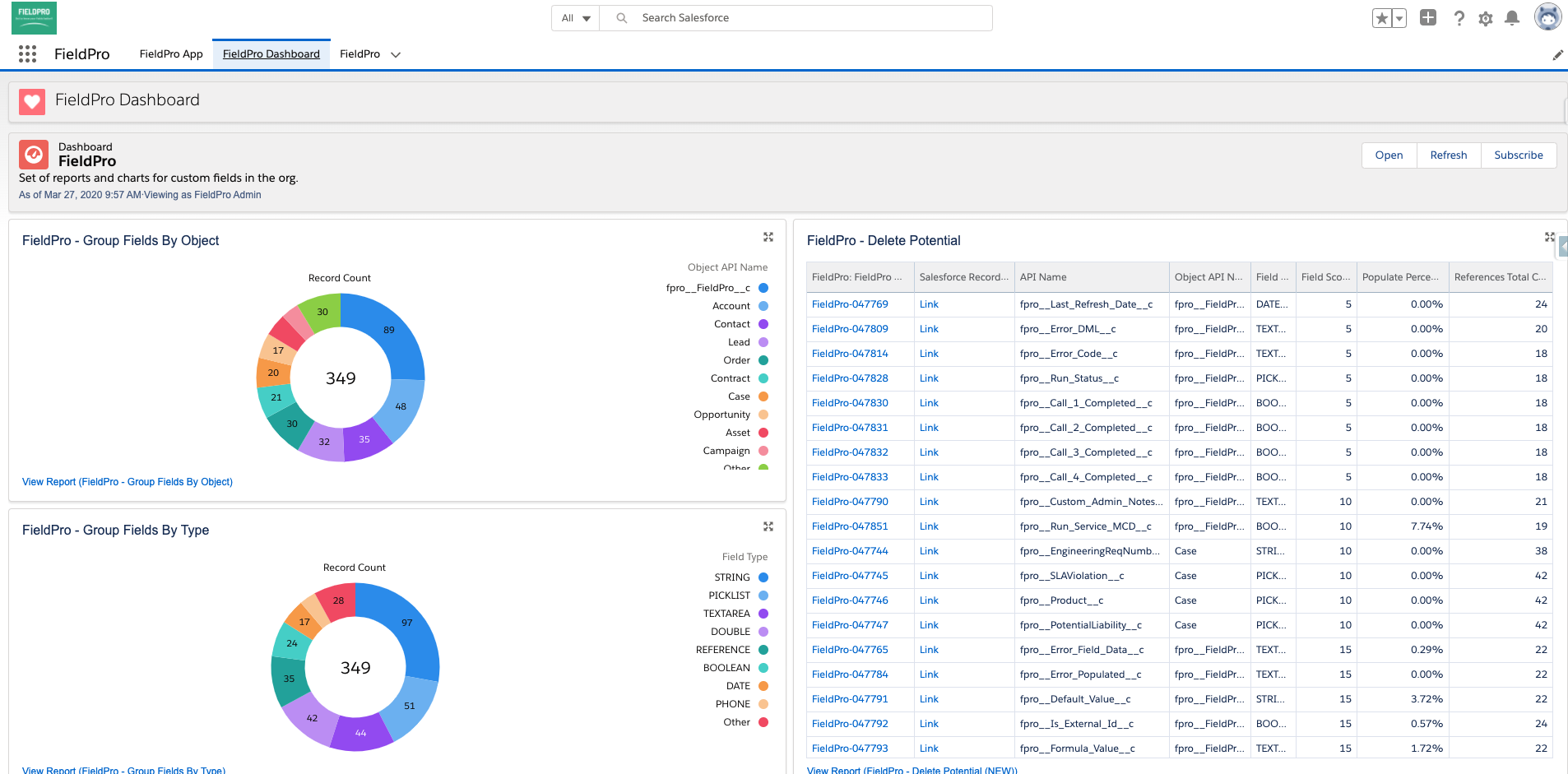The width and height of the screenshot is (1568, 774).
Task: Focus the Search Salesforce field
Action: [x=796, y=18]
